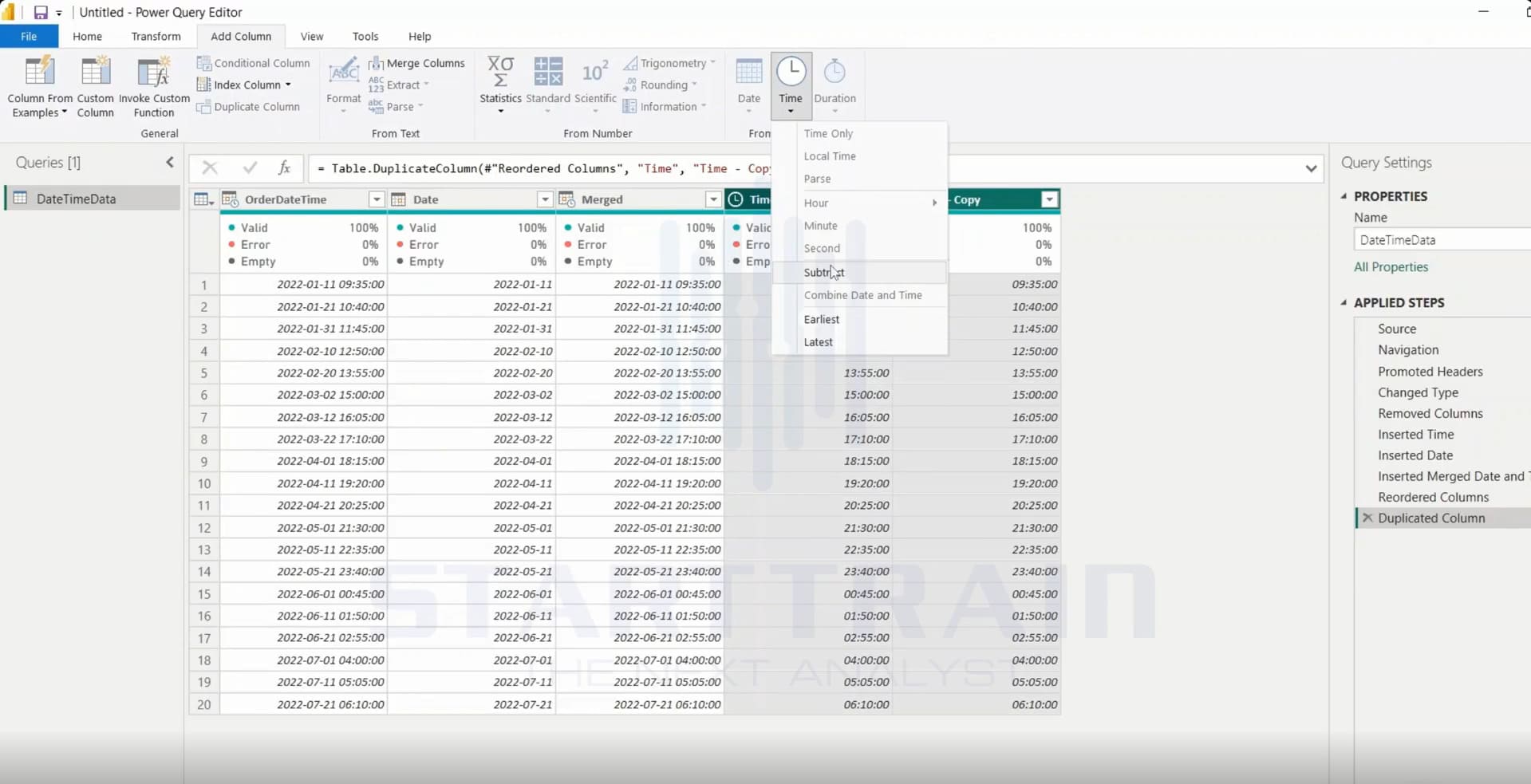Expand Hour submenu in Time menu
1531x784 pixels.
859,203
